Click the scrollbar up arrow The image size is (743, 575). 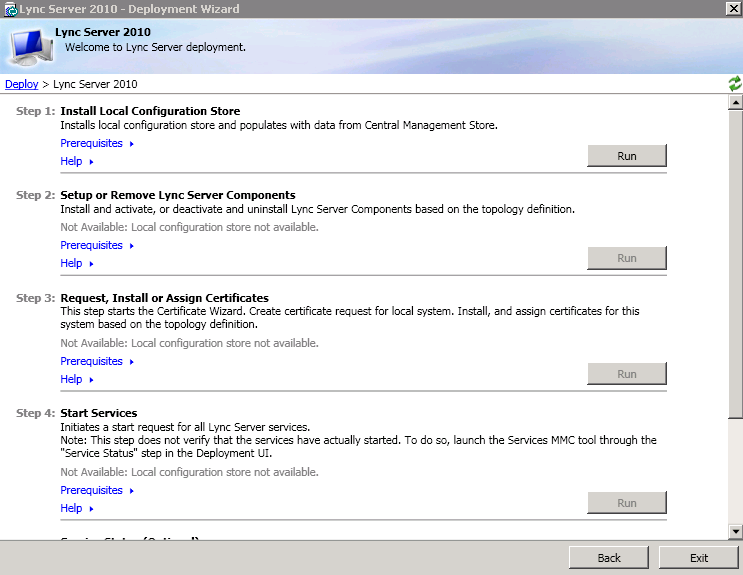[x=735, y=102]
